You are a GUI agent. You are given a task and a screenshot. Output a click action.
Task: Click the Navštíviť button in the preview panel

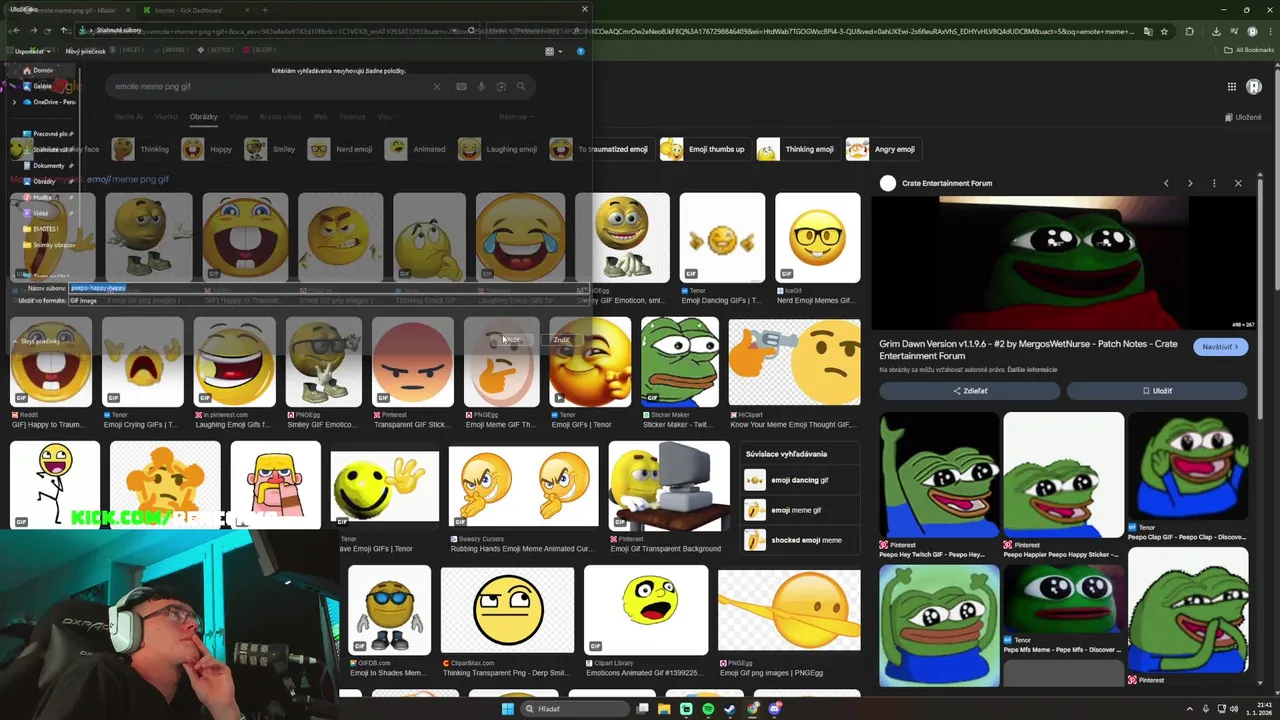pos(1220,347)
